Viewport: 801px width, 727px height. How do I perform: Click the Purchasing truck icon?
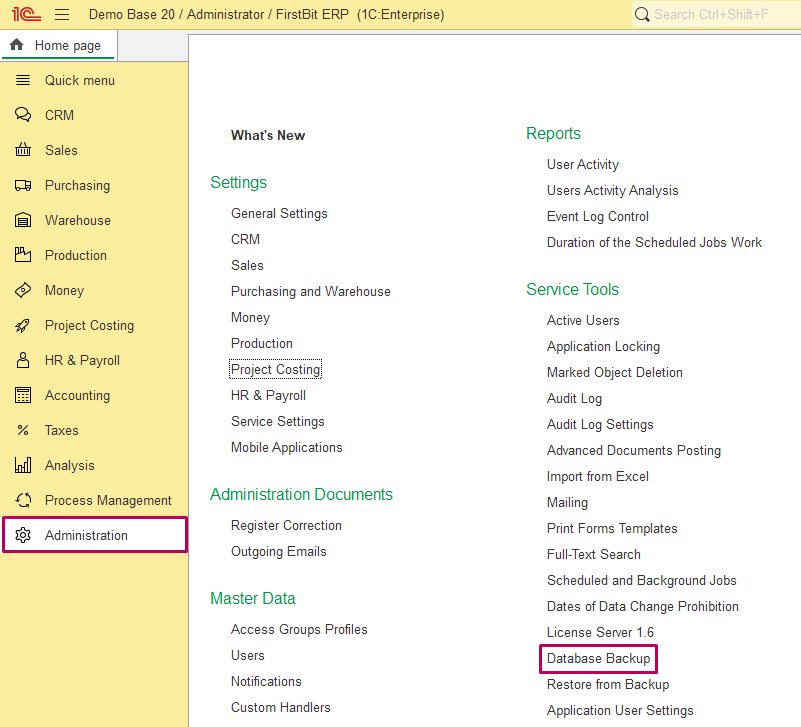click(x=23, y=185)
